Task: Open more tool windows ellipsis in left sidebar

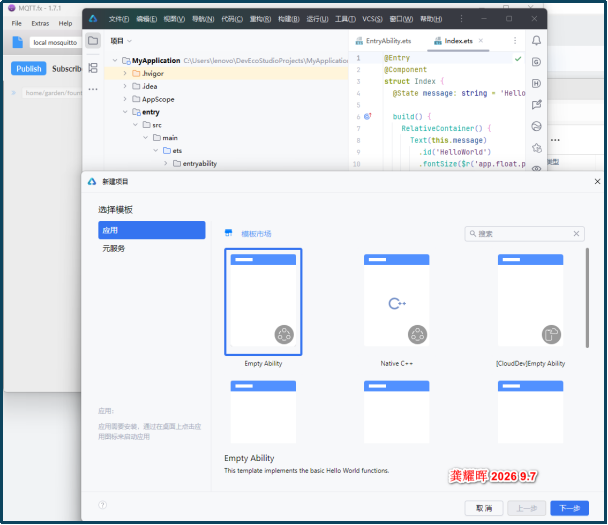Action: click(93, 89)
